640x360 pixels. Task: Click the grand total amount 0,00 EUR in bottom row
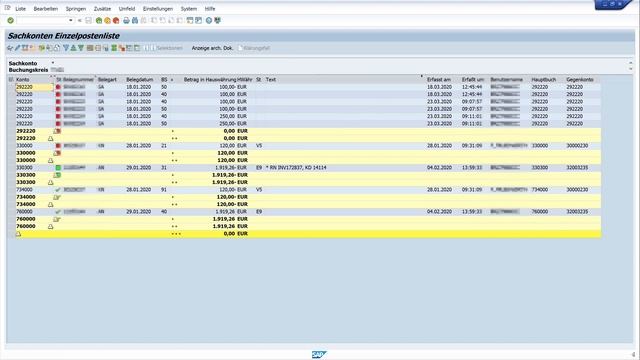236,234
